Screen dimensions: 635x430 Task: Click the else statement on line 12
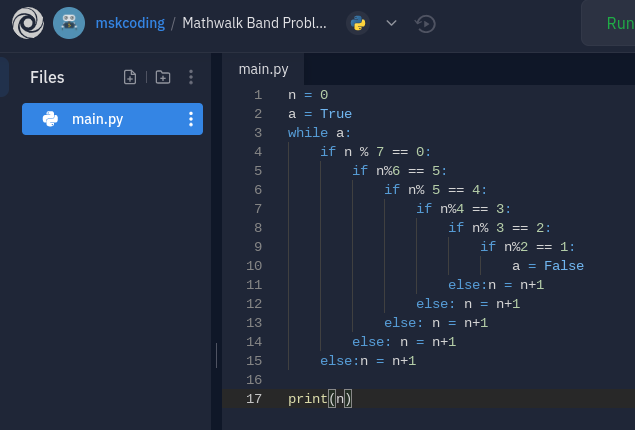(468, 304)
